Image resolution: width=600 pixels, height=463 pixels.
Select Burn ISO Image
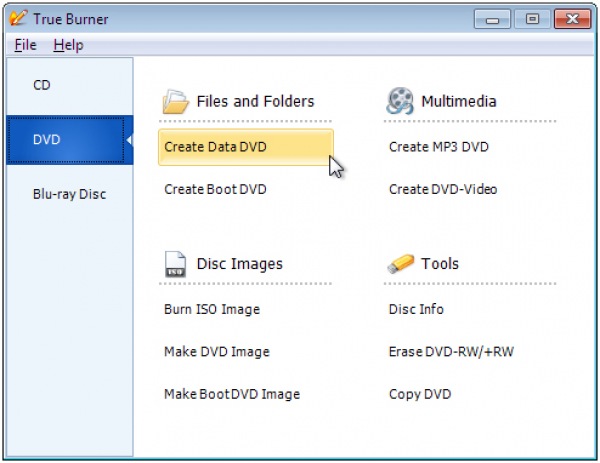212,309
